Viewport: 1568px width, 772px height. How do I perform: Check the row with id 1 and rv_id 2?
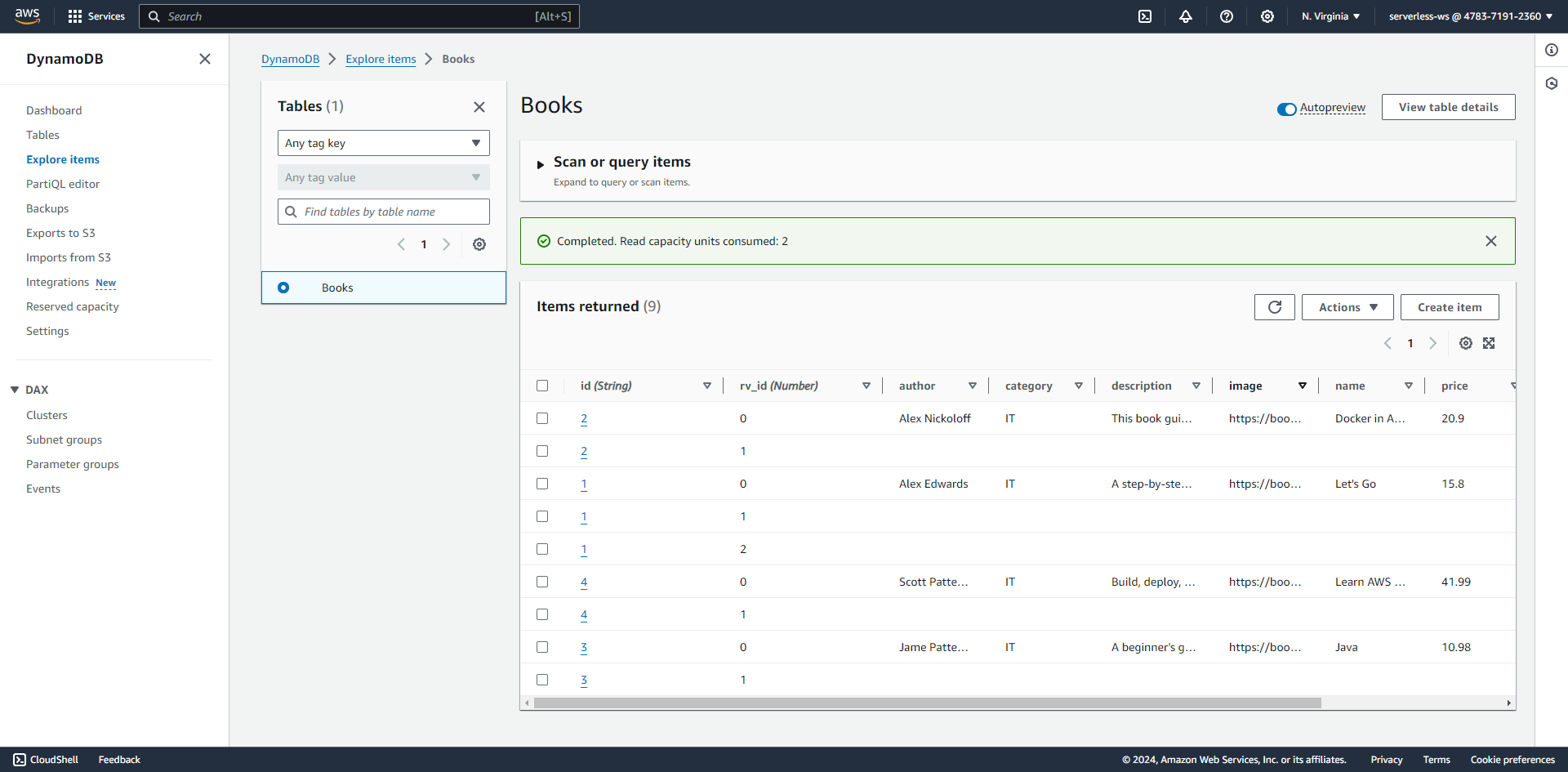click(542, 549)
